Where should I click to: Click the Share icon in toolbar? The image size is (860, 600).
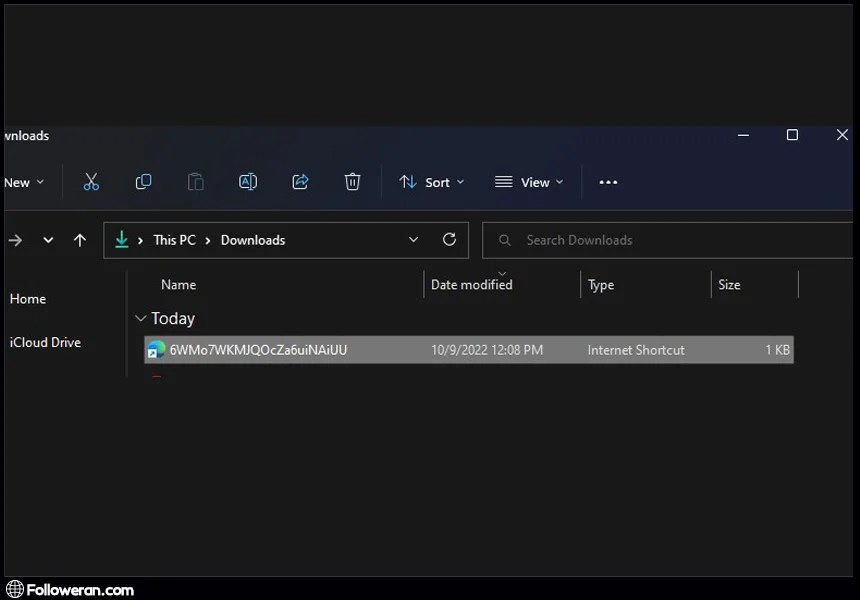(x=300, y=182)
